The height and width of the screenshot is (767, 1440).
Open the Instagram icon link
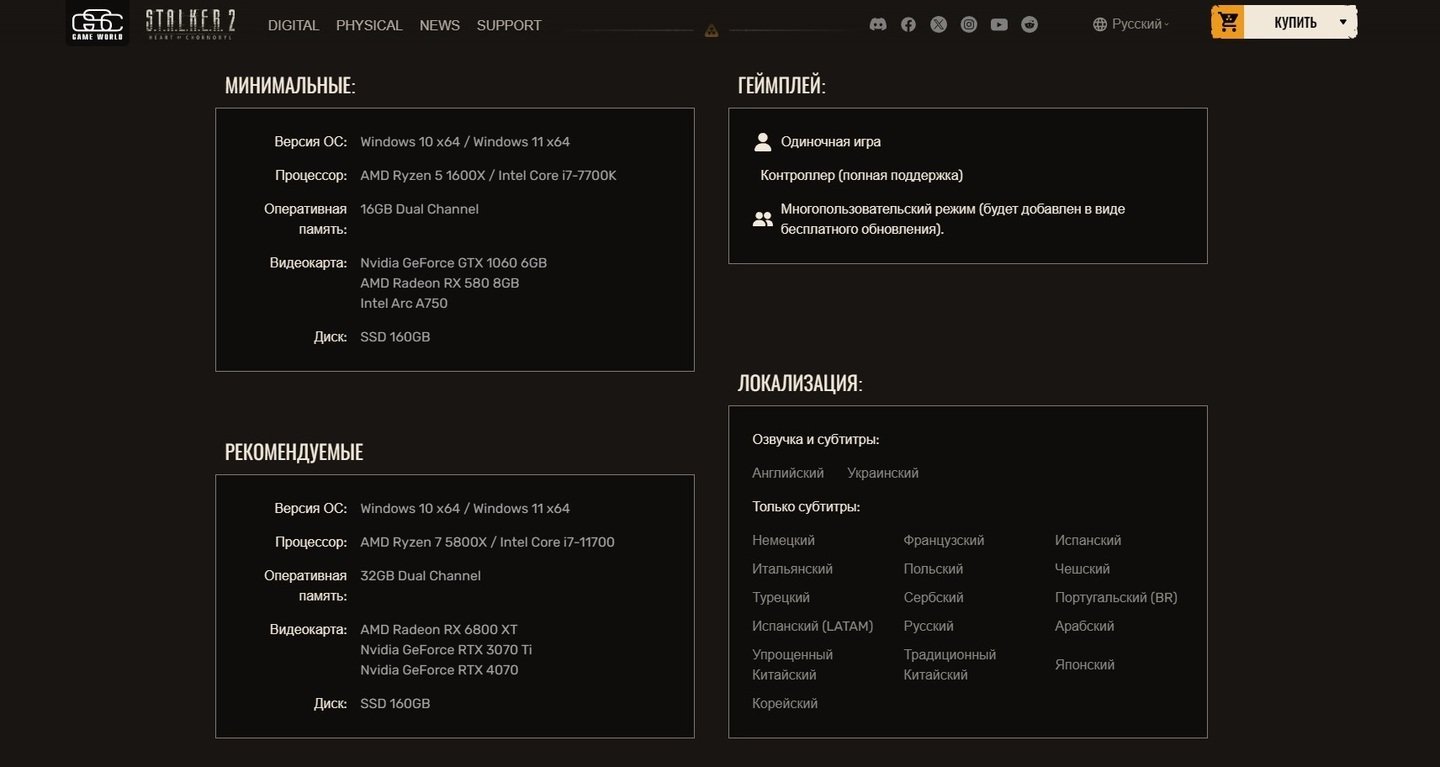(969, 24)
